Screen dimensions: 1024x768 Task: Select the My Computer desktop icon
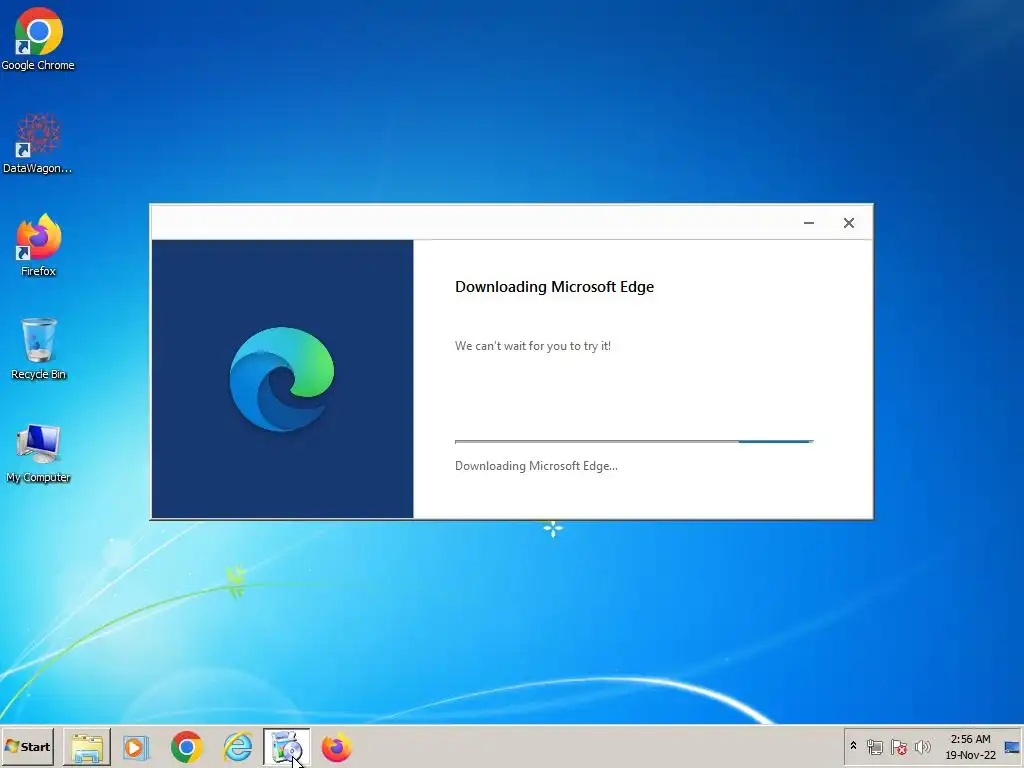tap(38, 453)
